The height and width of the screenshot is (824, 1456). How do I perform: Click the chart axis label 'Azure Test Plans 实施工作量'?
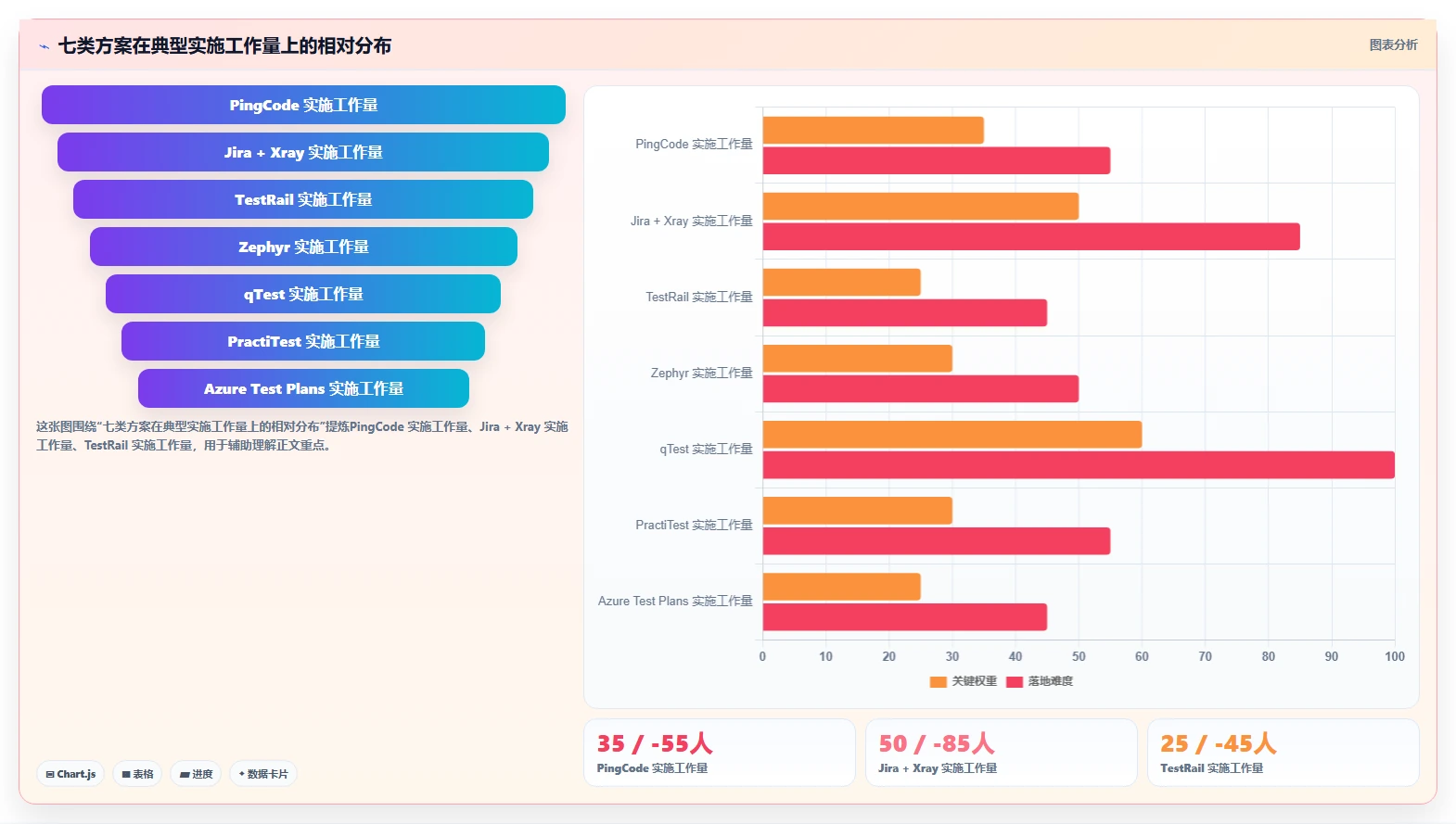(675, 601)
